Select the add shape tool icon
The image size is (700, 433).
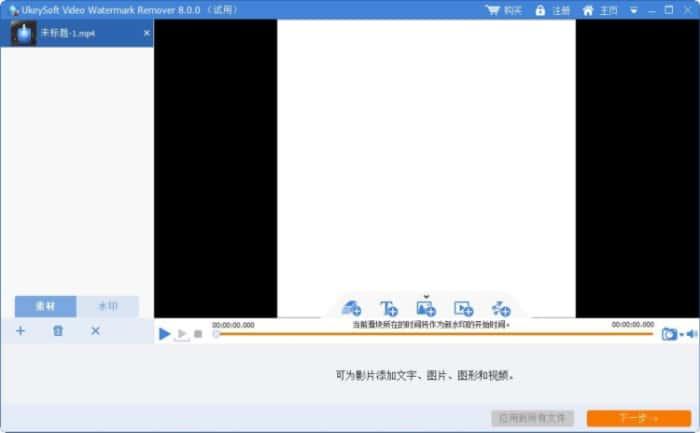pos(501,309)
